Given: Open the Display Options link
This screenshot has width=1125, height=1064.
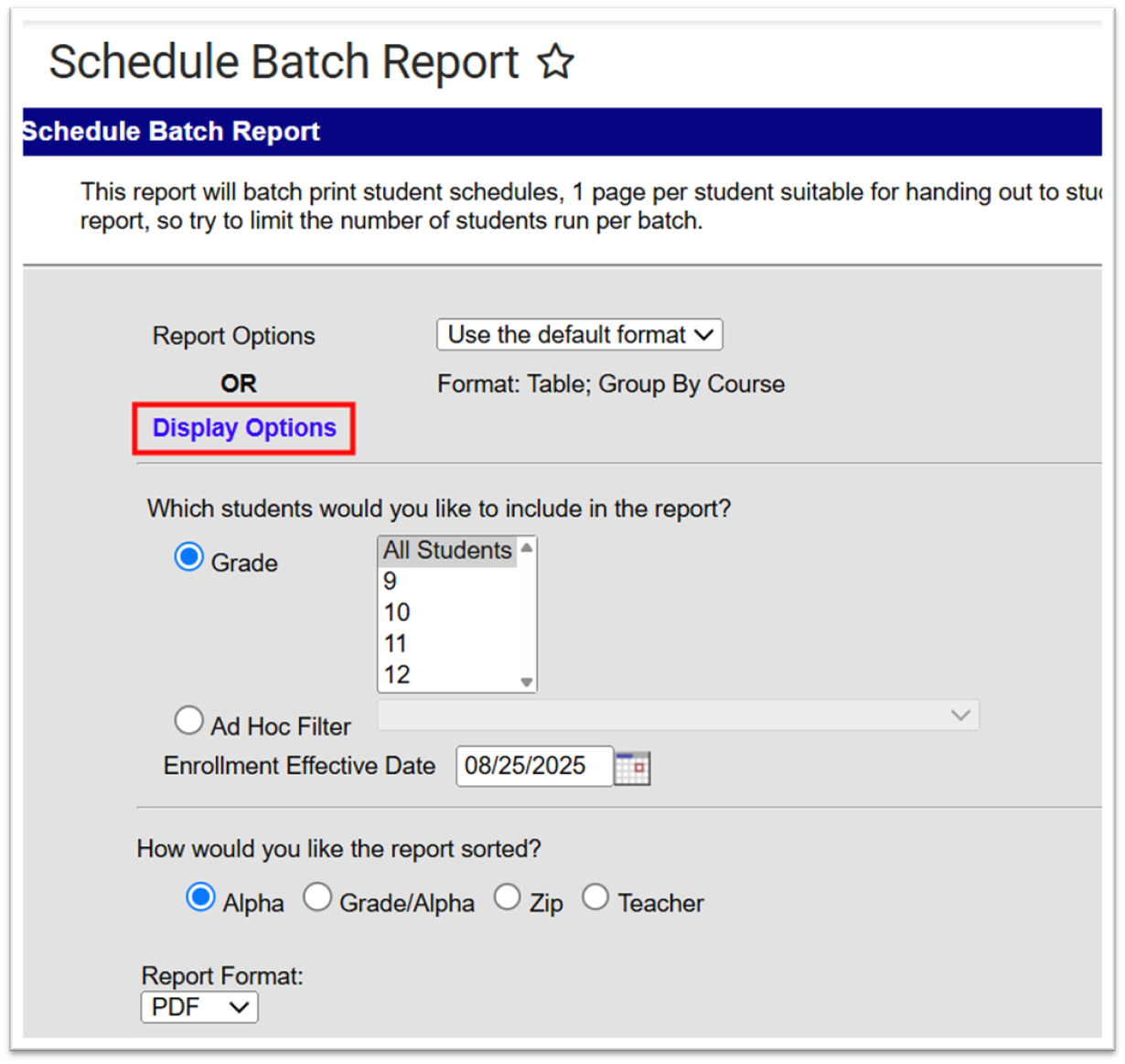Looking at the screenshot, I should click(x=244, y=428).
